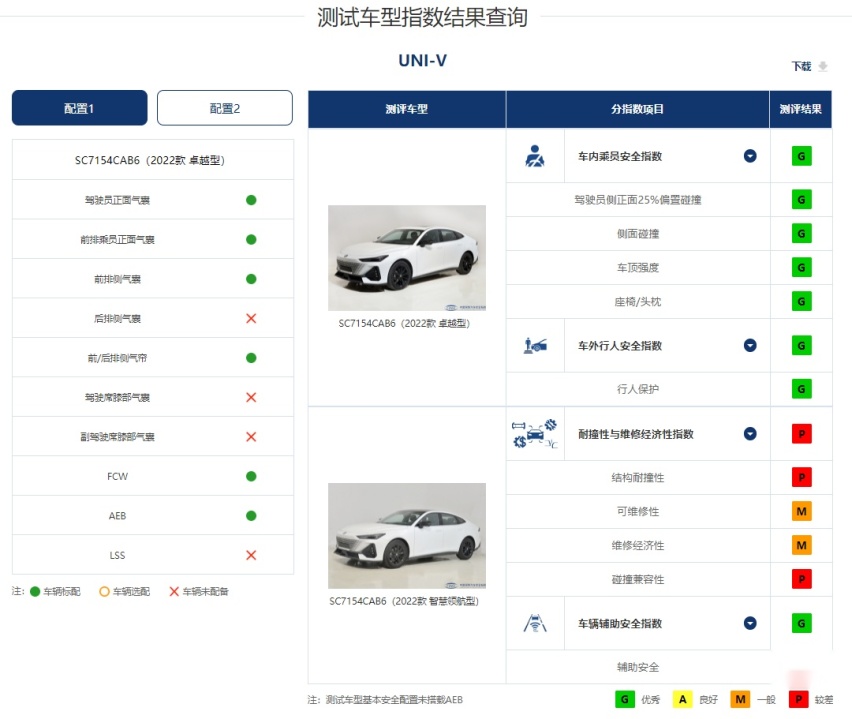
Task: Click the driver assistance icon for 车辆辅助安全指数
Action: [535, 623]
